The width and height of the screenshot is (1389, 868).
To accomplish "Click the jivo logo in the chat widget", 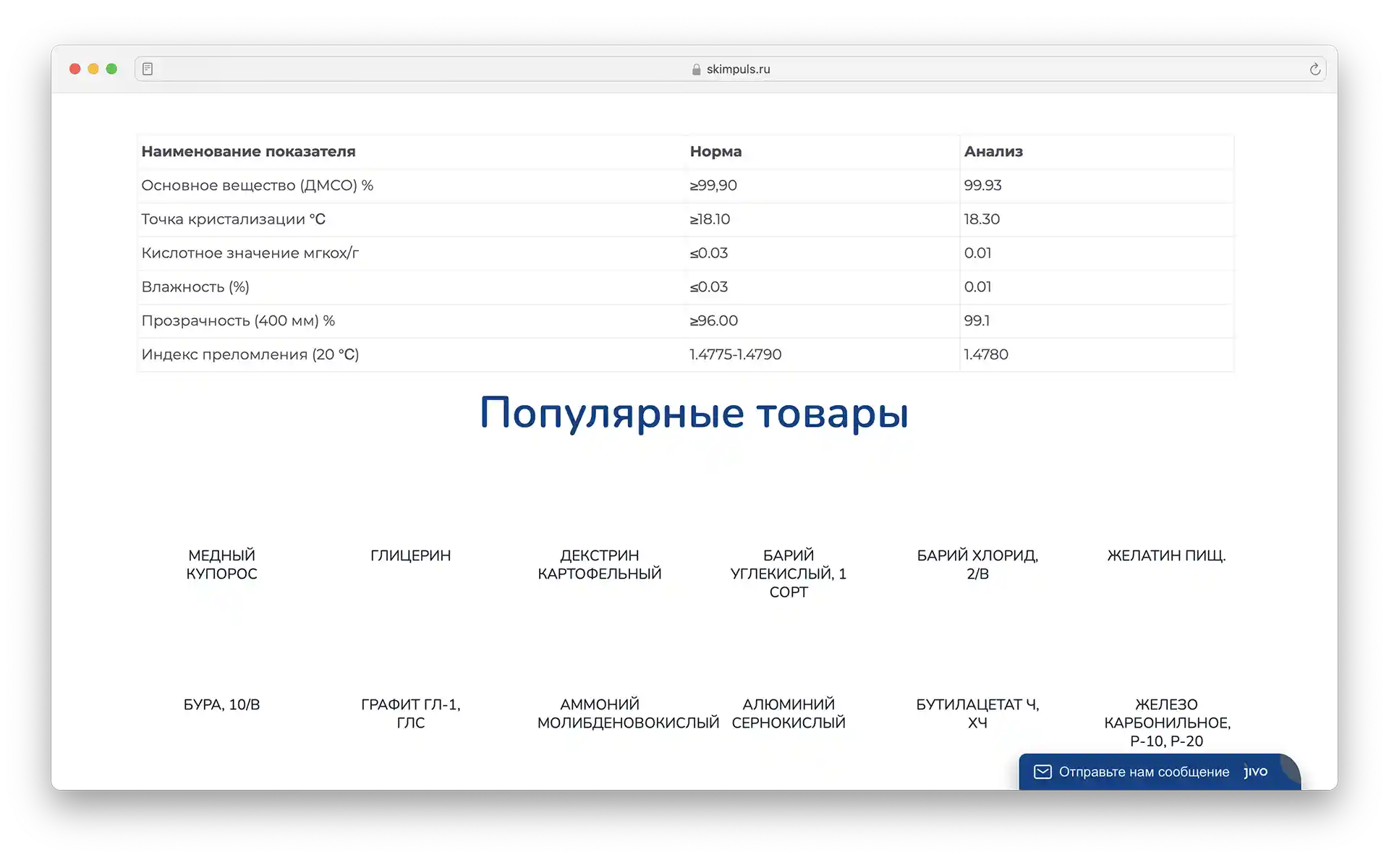I will (1256, 771).
